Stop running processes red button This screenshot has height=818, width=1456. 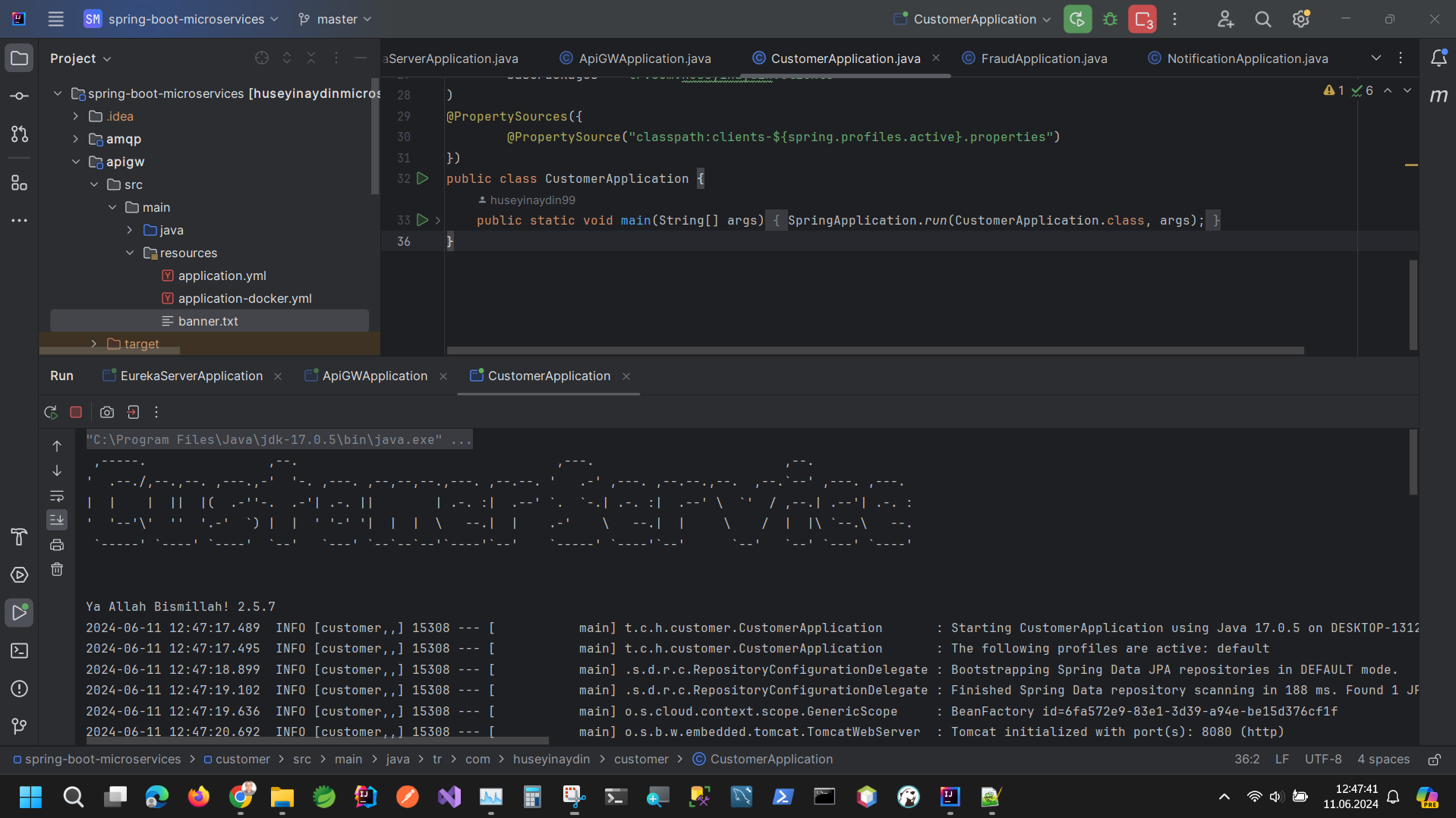click(1142, 19)
